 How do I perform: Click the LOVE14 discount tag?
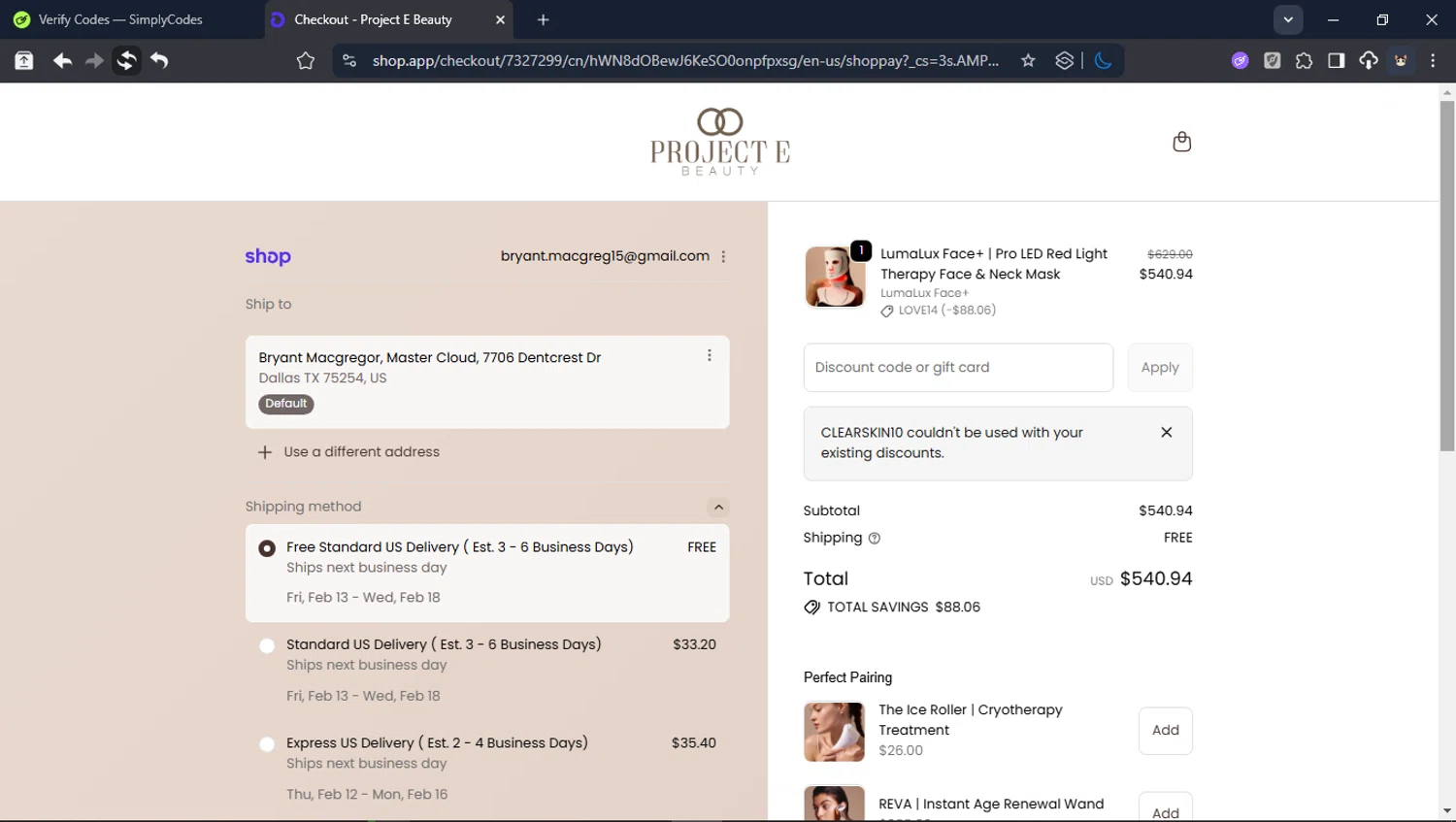[938, 311]
